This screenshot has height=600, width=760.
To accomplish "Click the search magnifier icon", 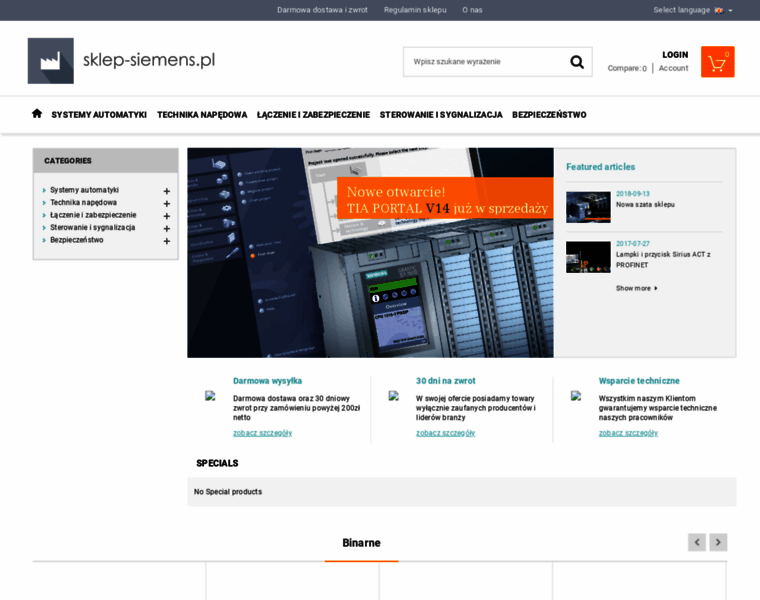I will pyautogui.click(x=577, y=62).
